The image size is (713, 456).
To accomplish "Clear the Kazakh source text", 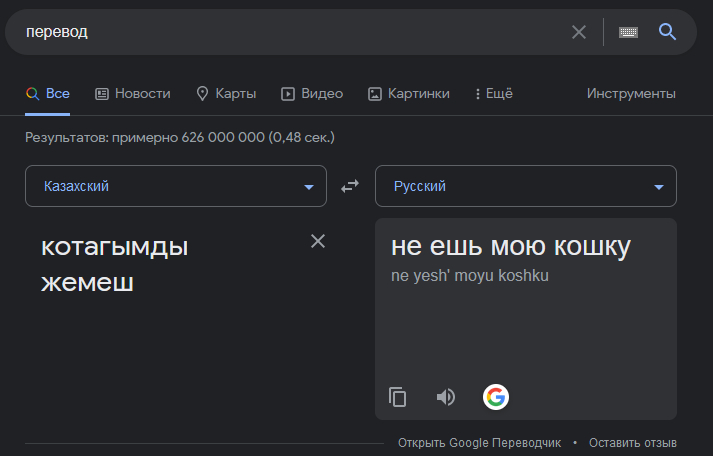I will [x=318, y=241].
